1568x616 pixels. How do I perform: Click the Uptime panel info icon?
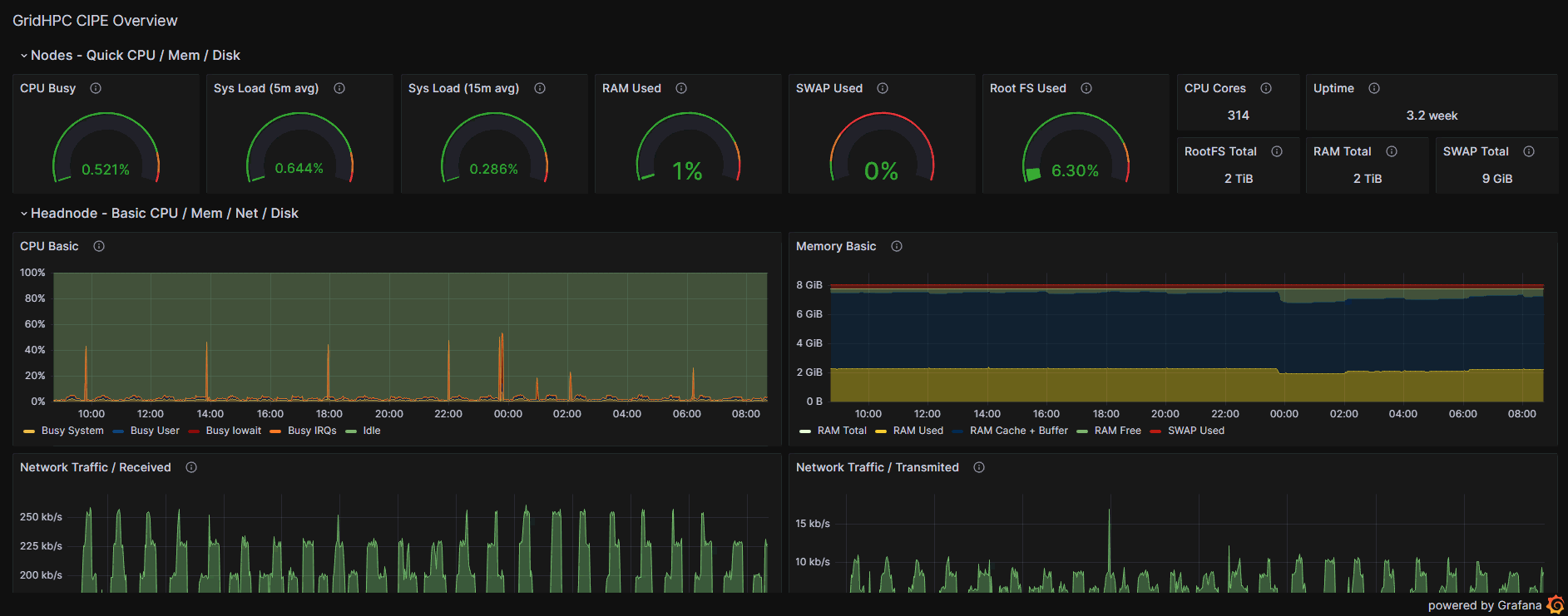pos(1374,88)
